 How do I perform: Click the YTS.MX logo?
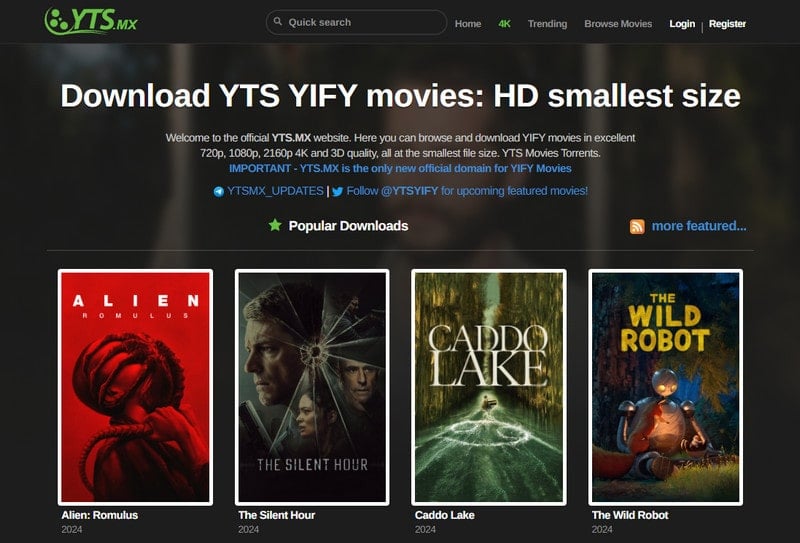[91, 20]
